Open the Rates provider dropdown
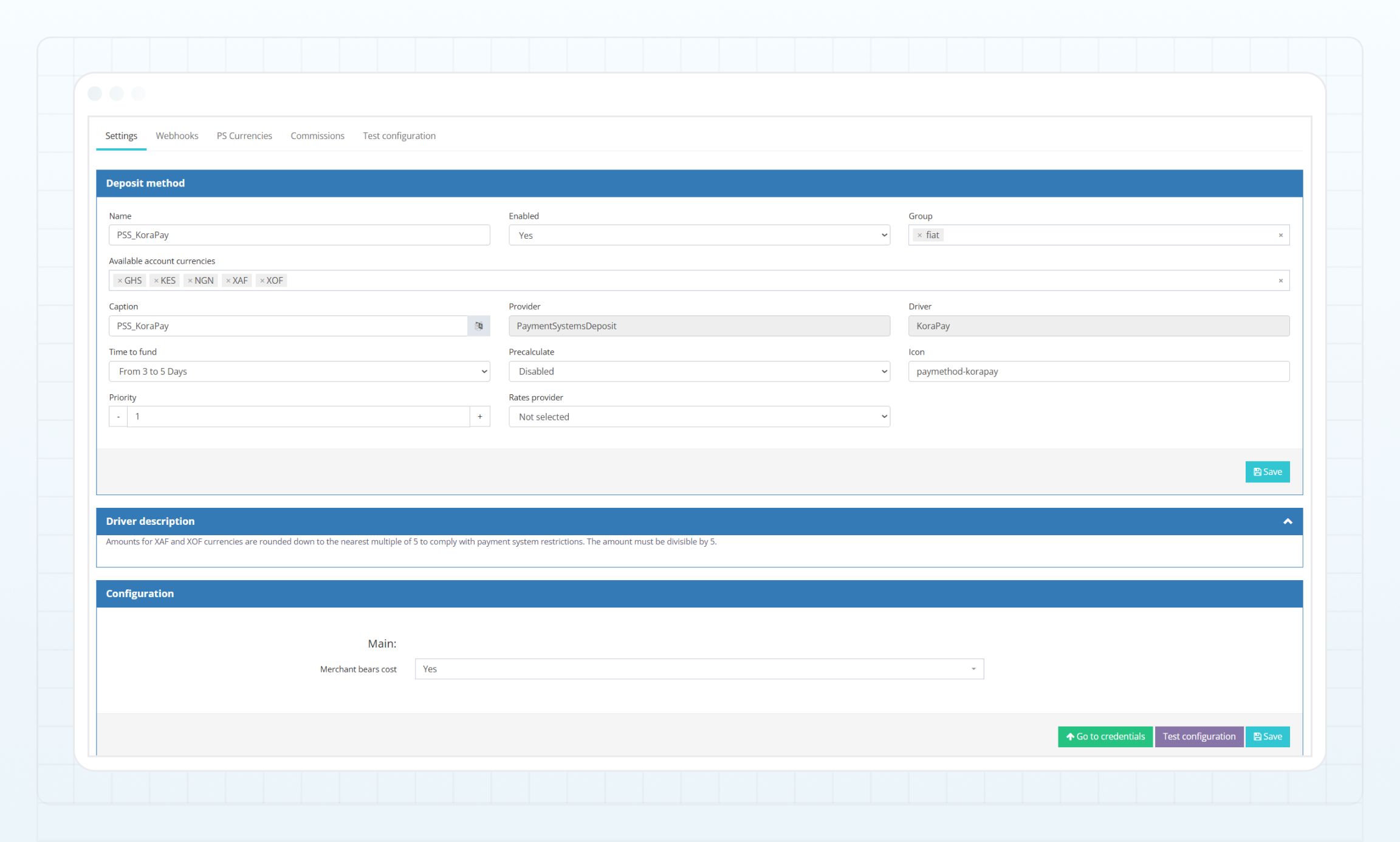 [699, 417]
